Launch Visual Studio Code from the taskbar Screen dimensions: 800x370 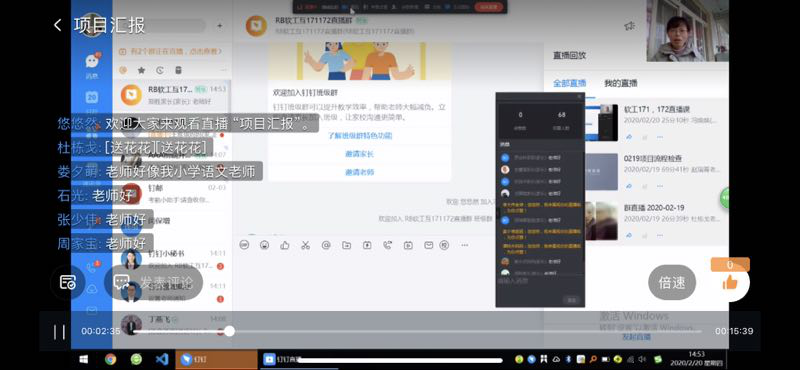click(162, 359)
